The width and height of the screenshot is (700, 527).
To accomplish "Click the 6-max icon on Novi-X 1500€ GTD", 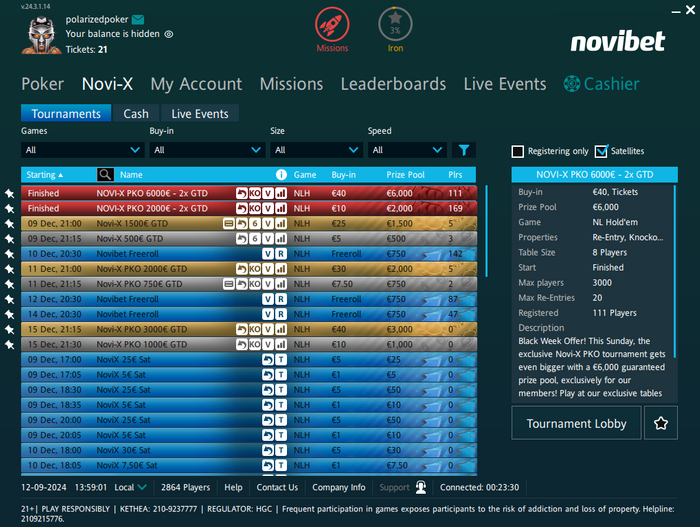I will [x=254, y=224].
